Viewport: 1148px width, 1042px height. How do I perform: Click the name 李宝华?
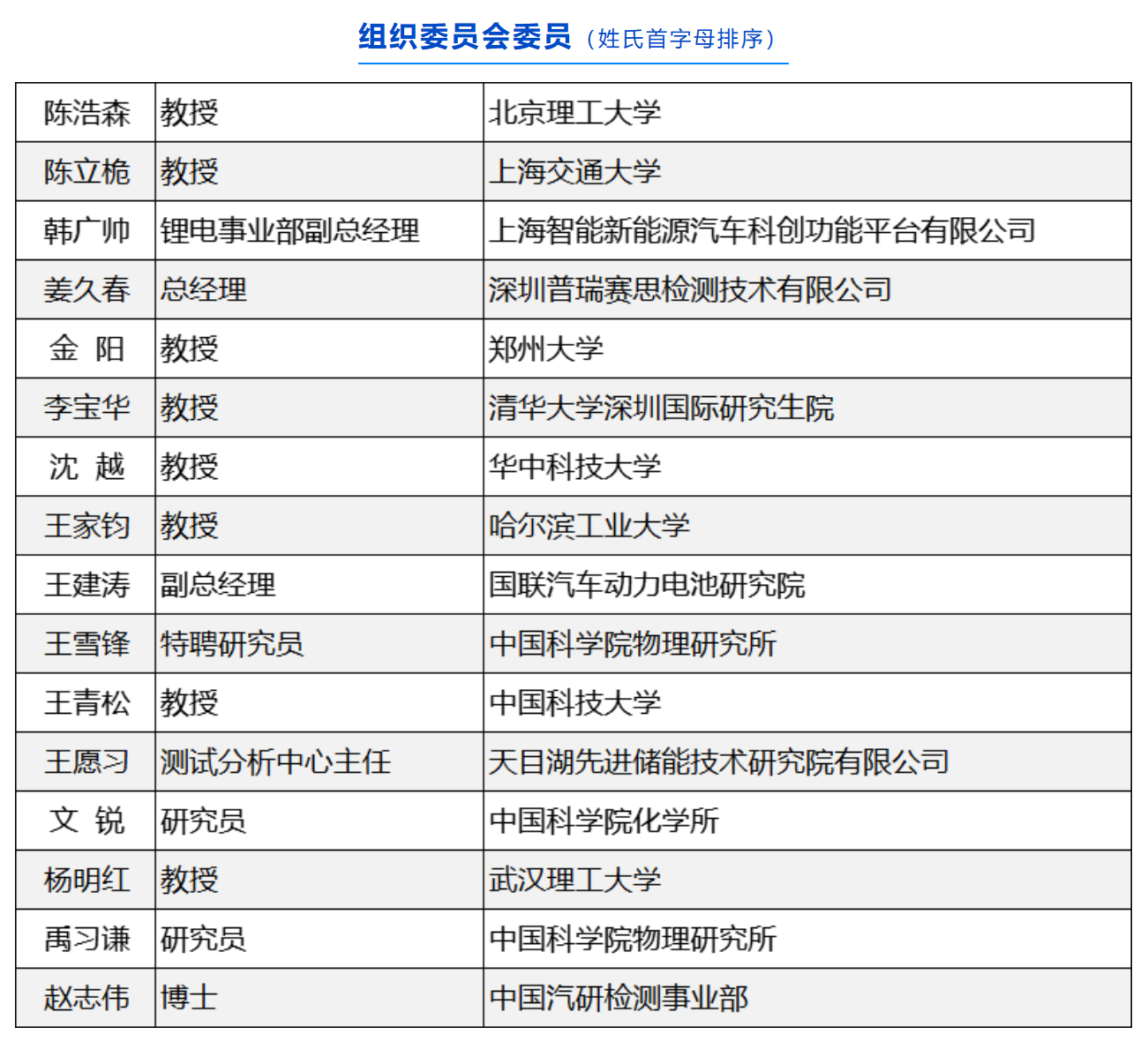point(86,409)
